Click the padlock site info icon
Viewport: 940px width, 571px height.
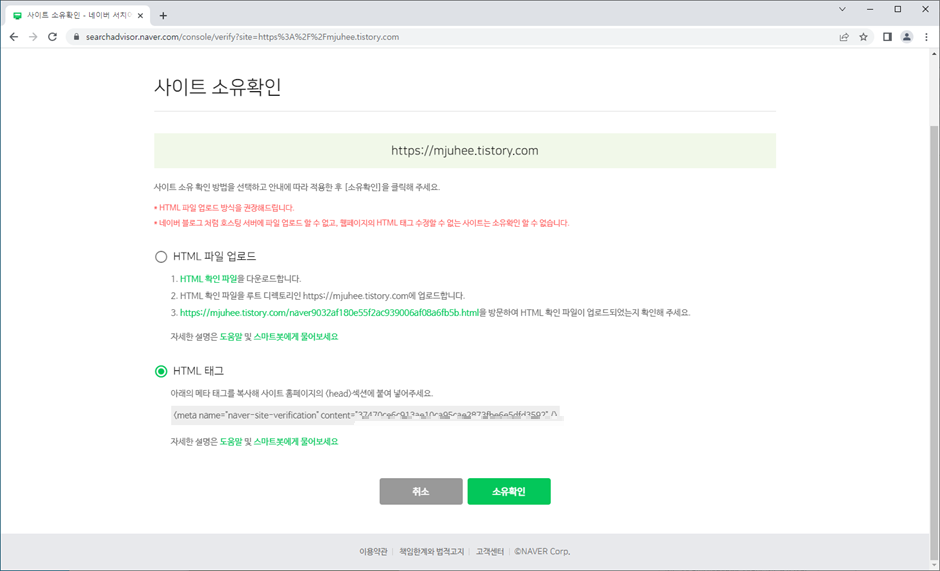[x=76, y=37]
